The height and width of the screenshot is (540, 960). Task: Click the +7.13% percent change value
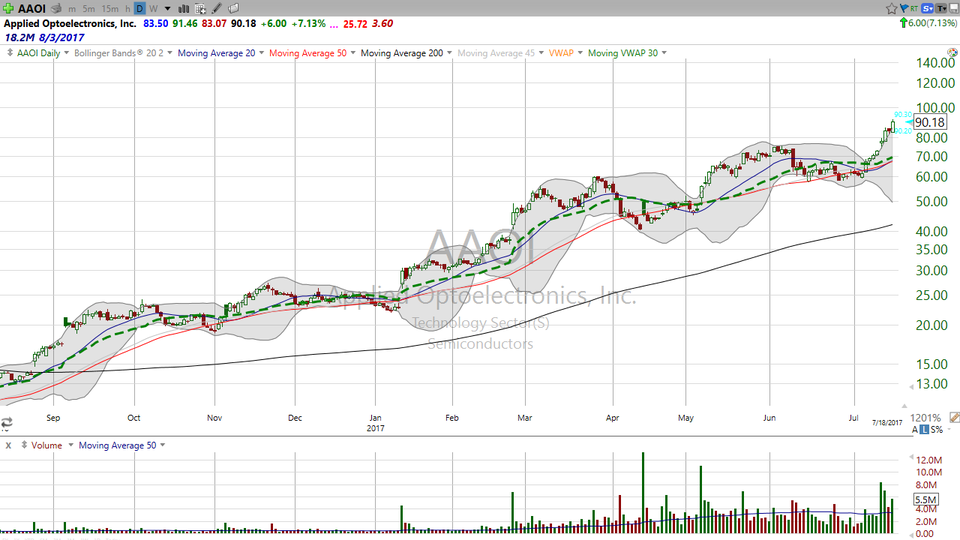click(x=308, y=23)
